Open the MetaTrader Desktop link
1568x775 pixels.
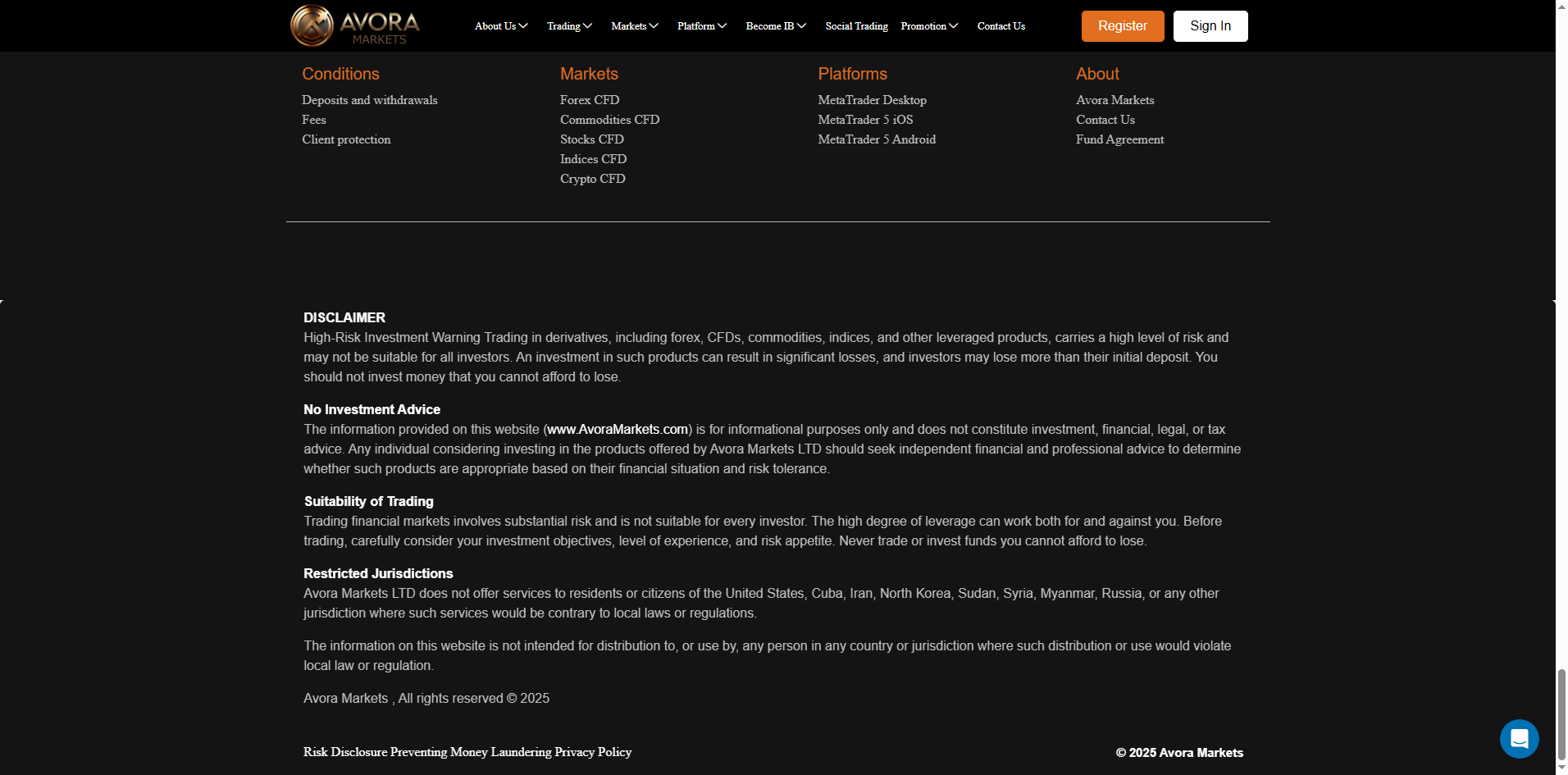point(873,100)
